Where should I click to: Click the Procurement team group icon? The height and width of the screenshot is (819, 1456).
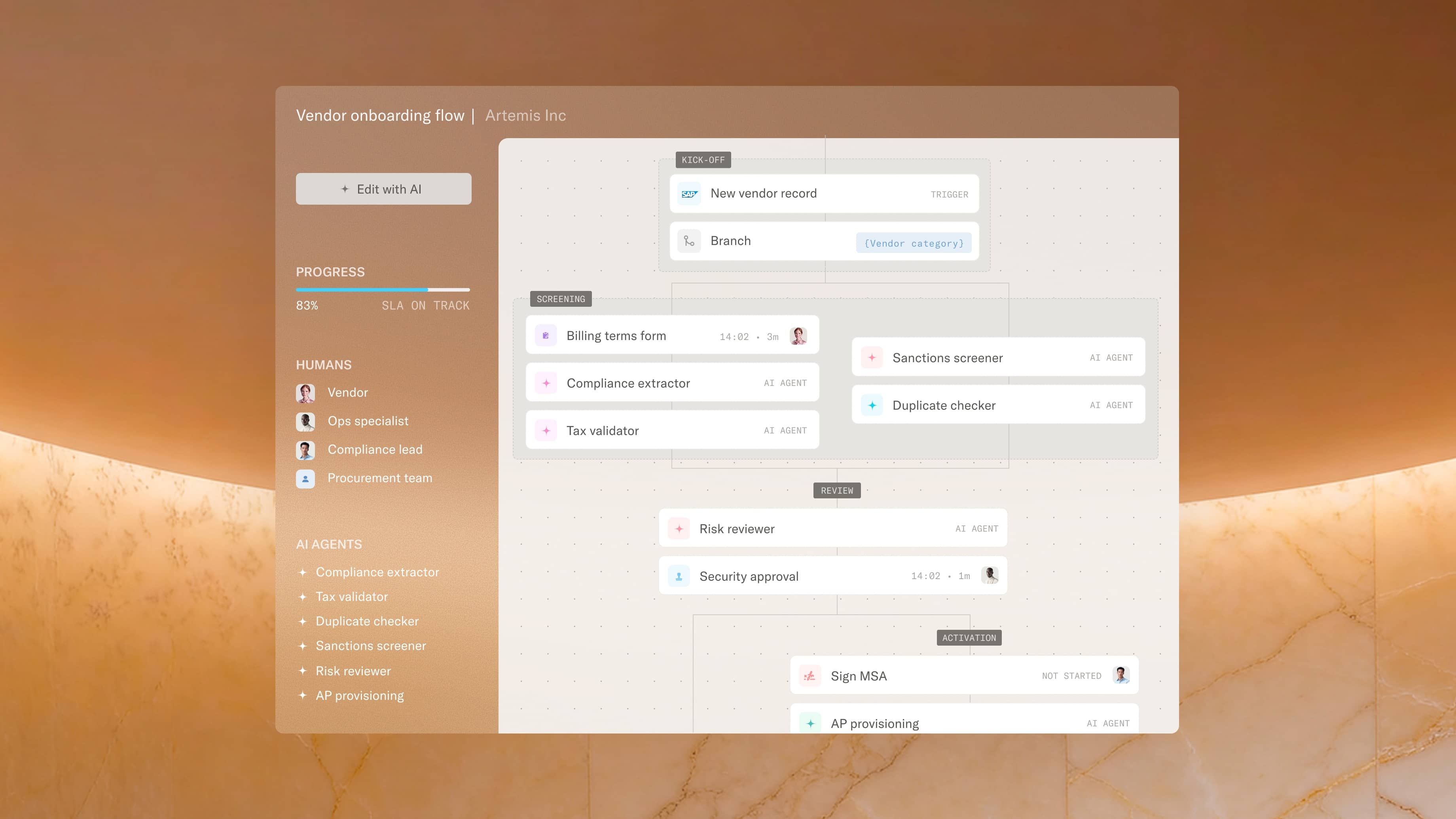click(305, 479)
